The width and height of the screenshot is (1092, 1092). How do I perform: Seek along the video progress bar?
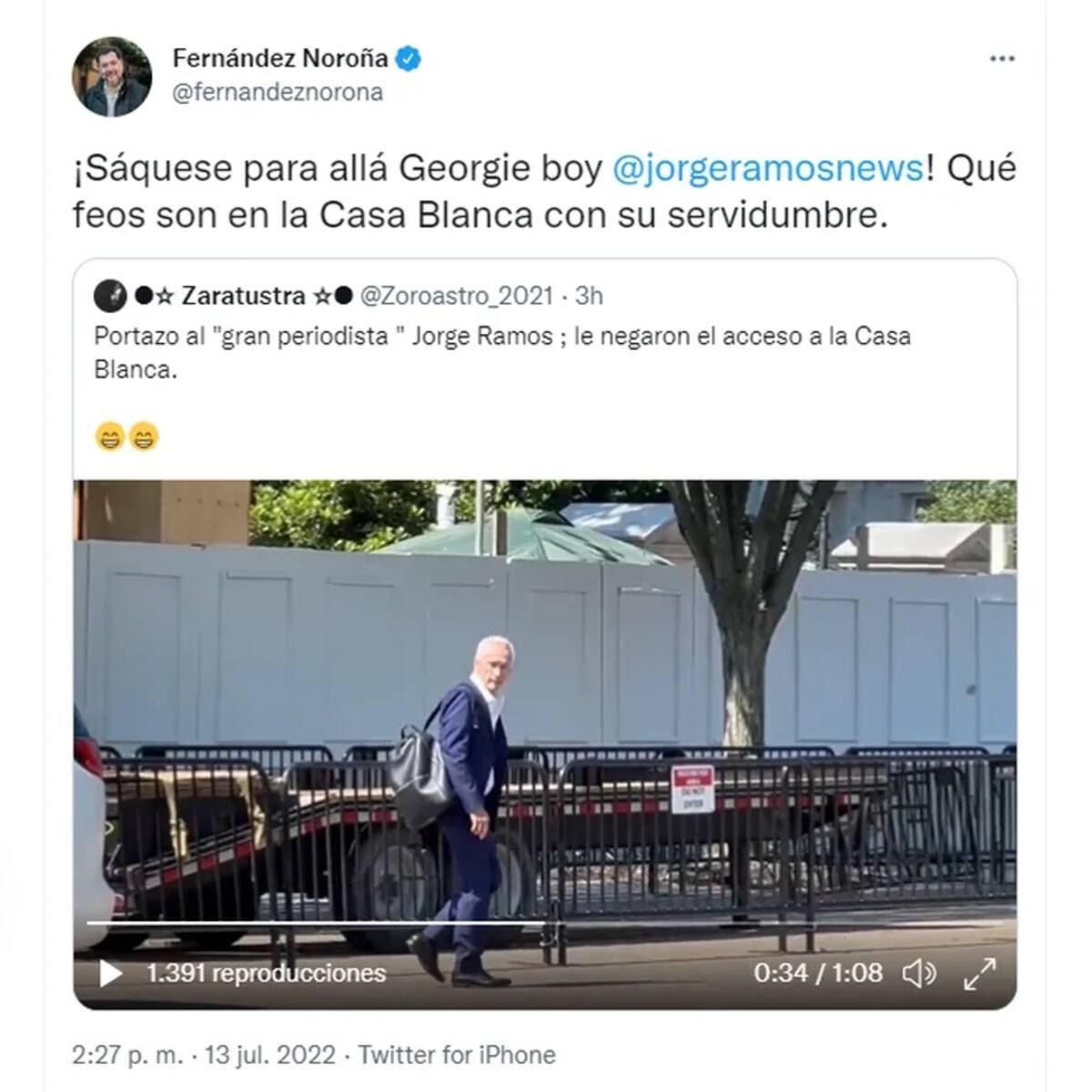pos(544,923)
